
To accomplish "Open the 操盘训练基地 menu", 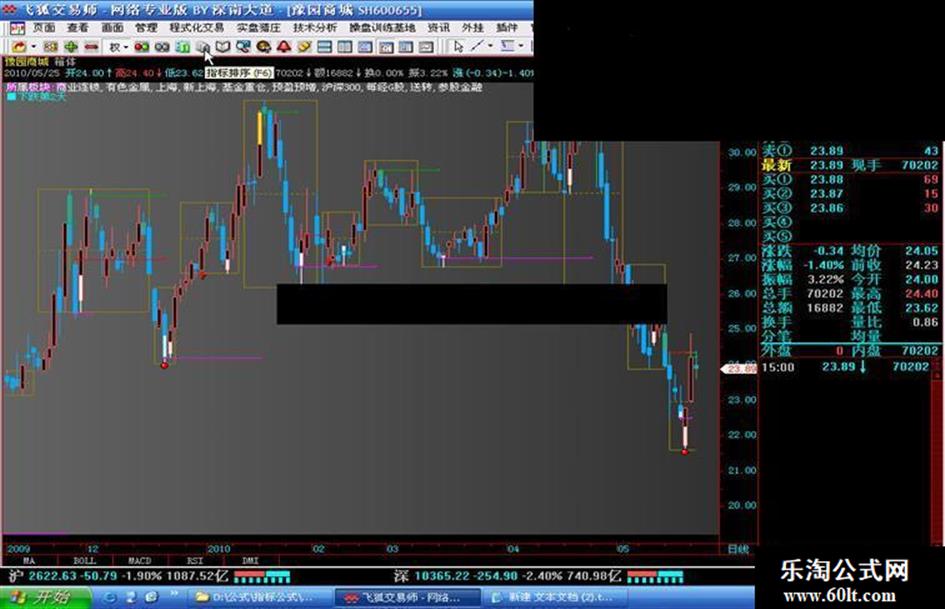I will coord(382,28).
